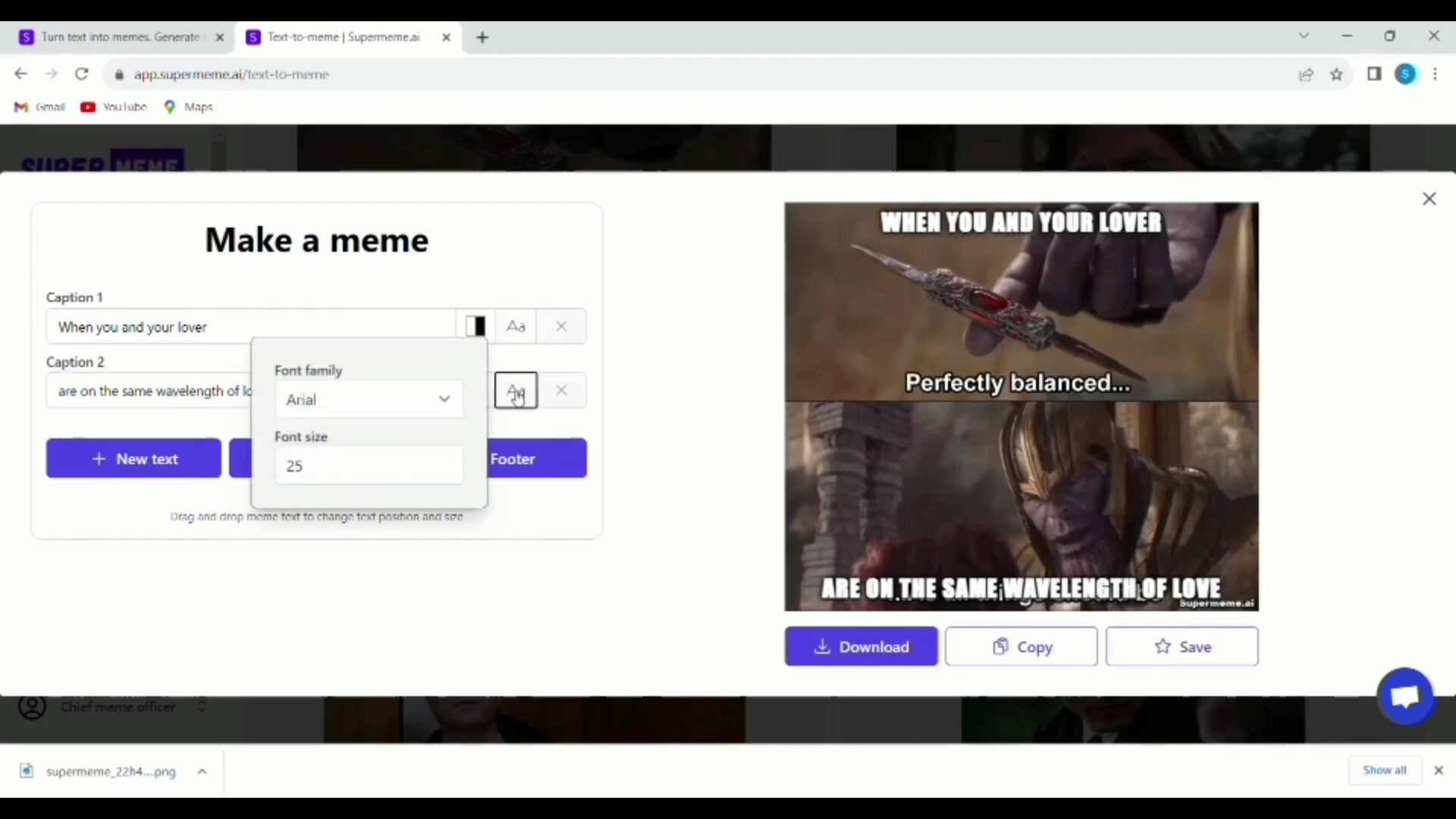Show all downloads
This screenshot has height=819, width=1456.
click(1385, 770)
